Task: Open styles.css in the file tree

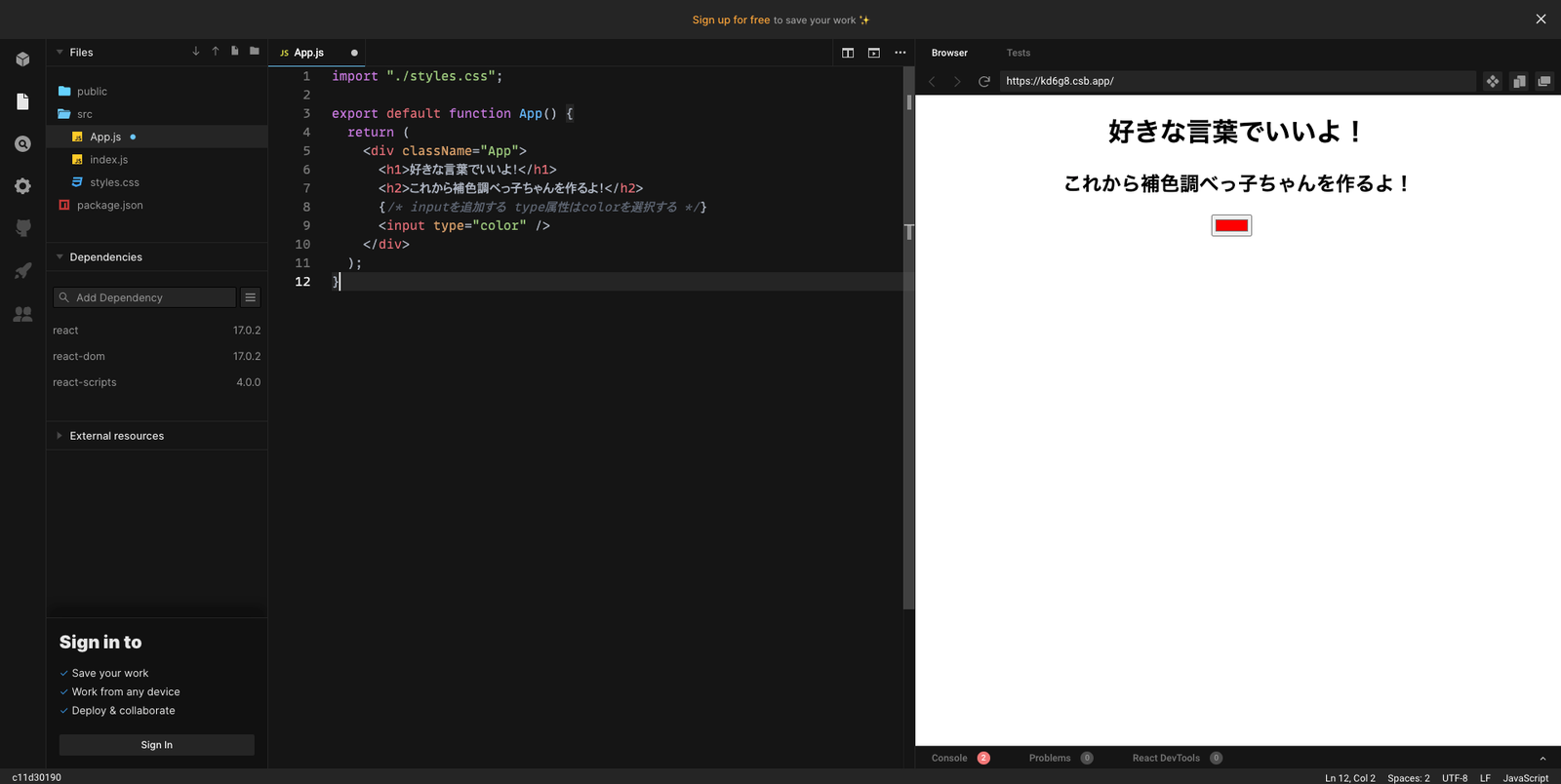Action: click(157, 182)
